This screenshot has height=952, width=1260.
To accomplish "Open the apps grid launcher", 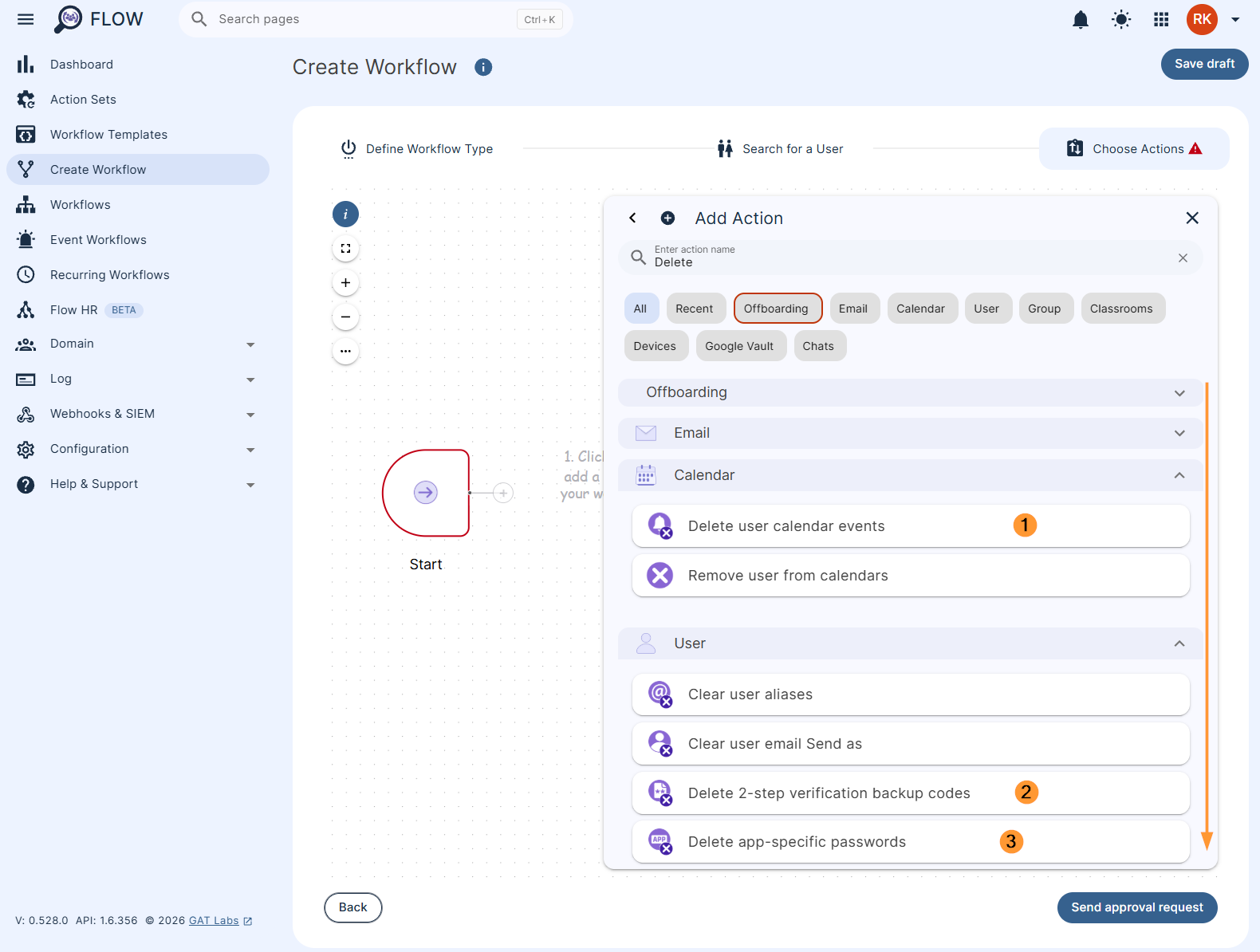I will [x=1161, y=19].
